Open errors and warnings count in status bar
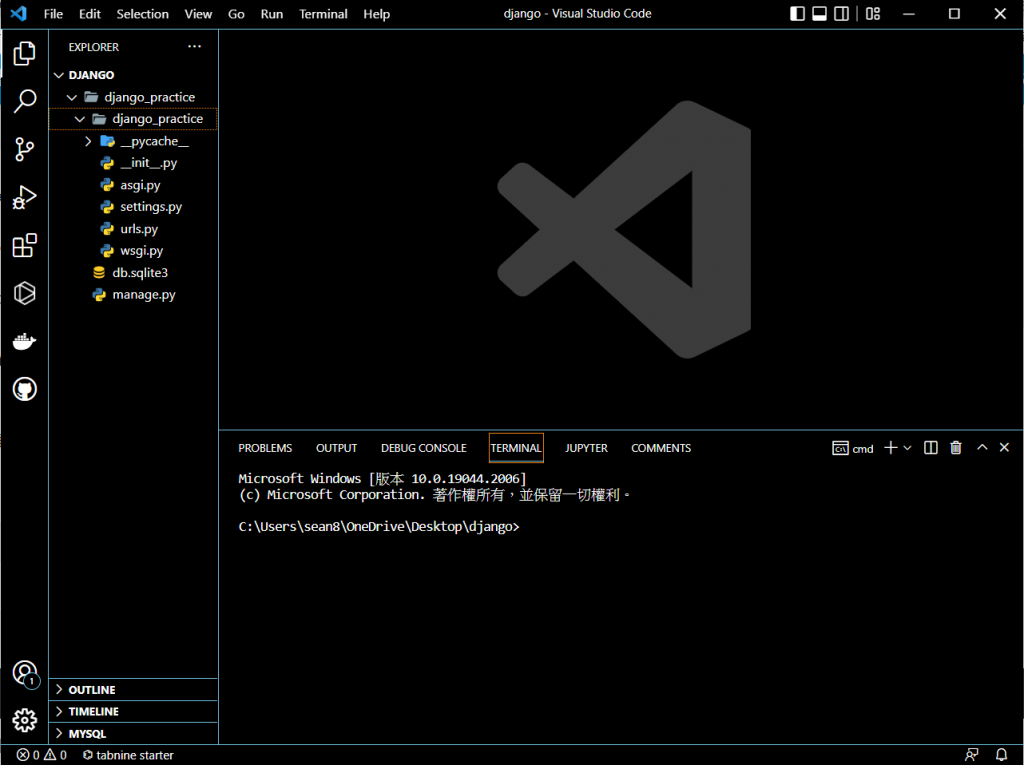Image resolution: width=1024 pixels, height=765 pixels. 41,755
